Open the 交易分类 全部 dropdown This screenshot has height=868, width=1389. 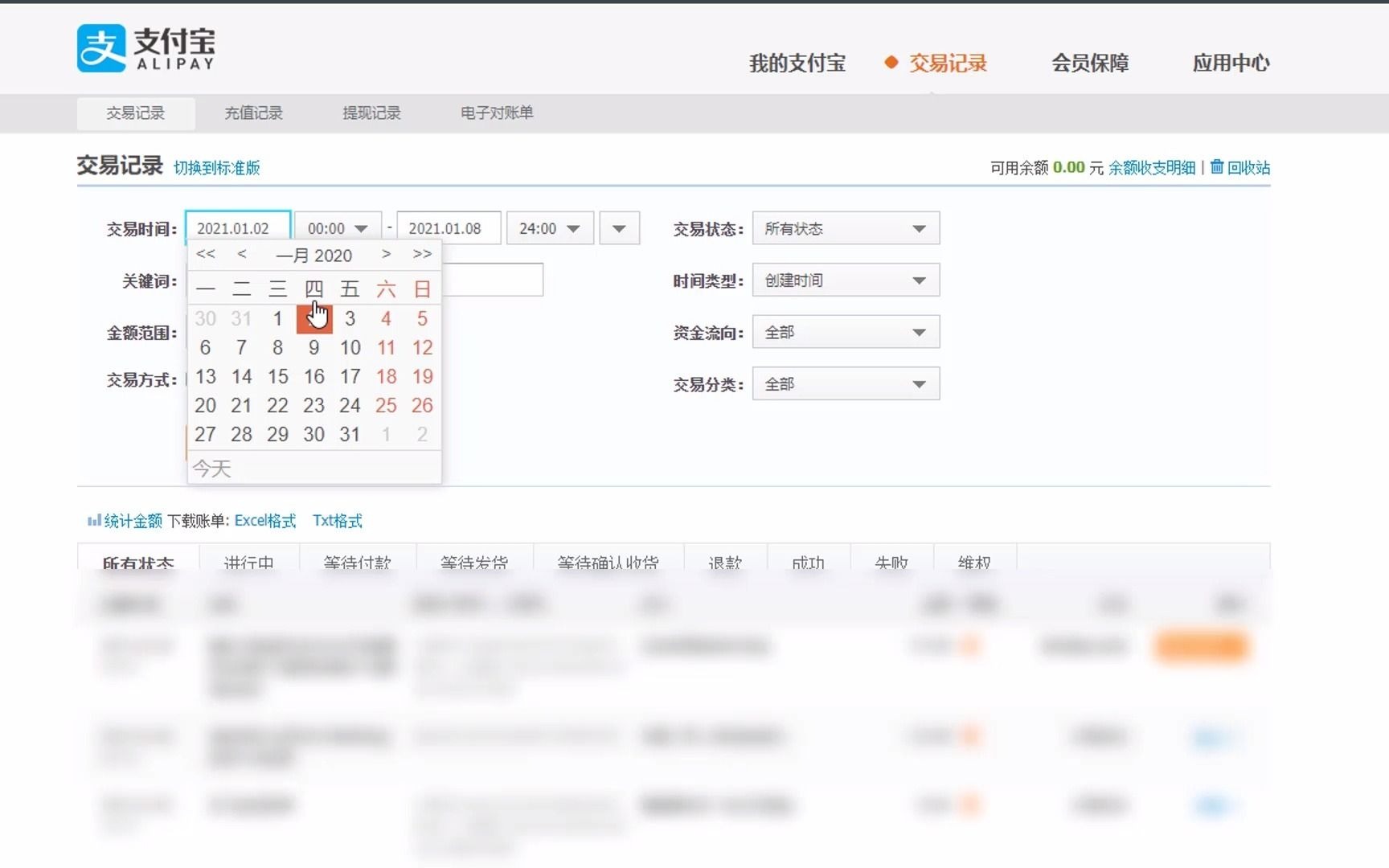(846, 384)
